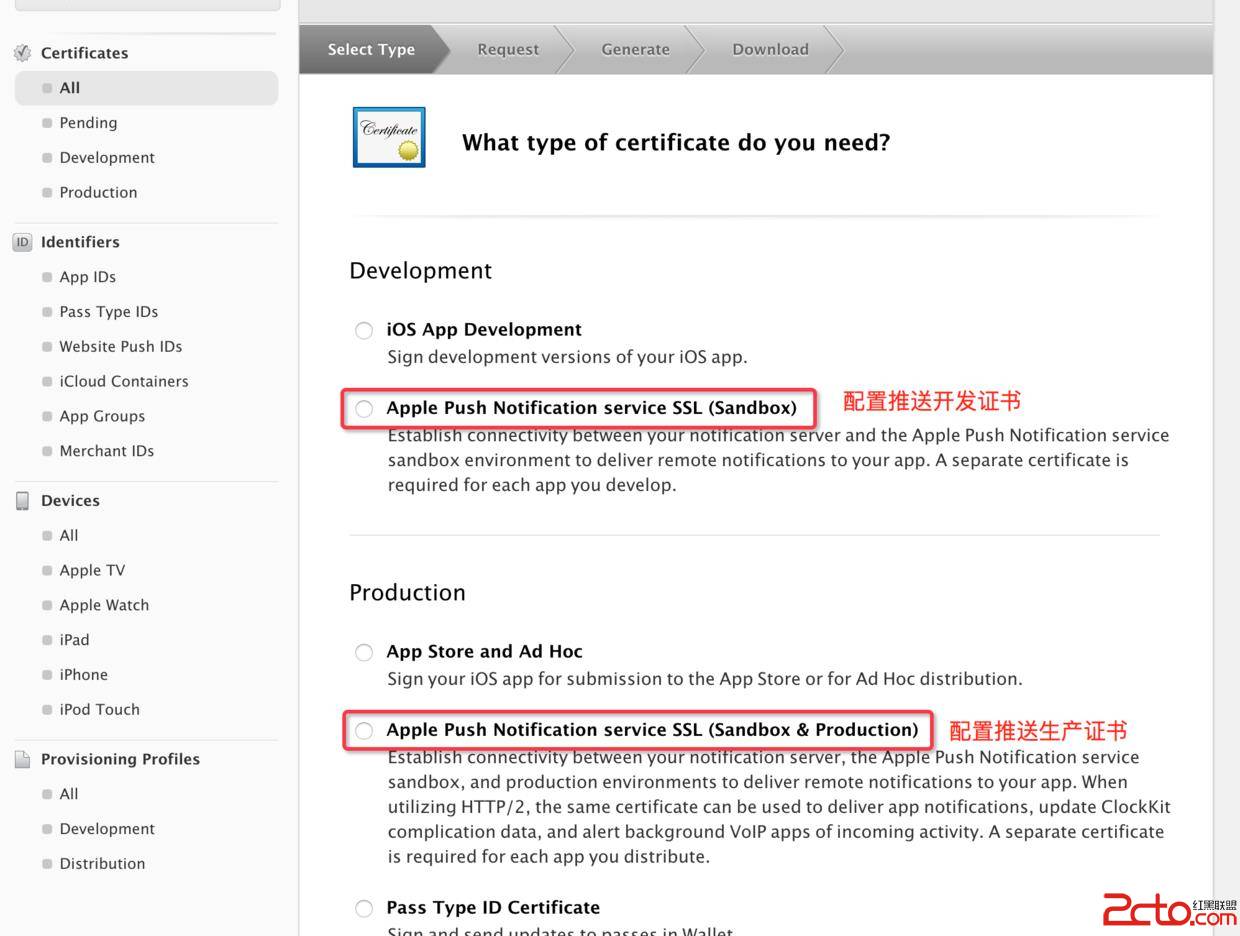This screenshot has width=1240, height=936.
Task: Click the Certificates section header
Action: 84,53
